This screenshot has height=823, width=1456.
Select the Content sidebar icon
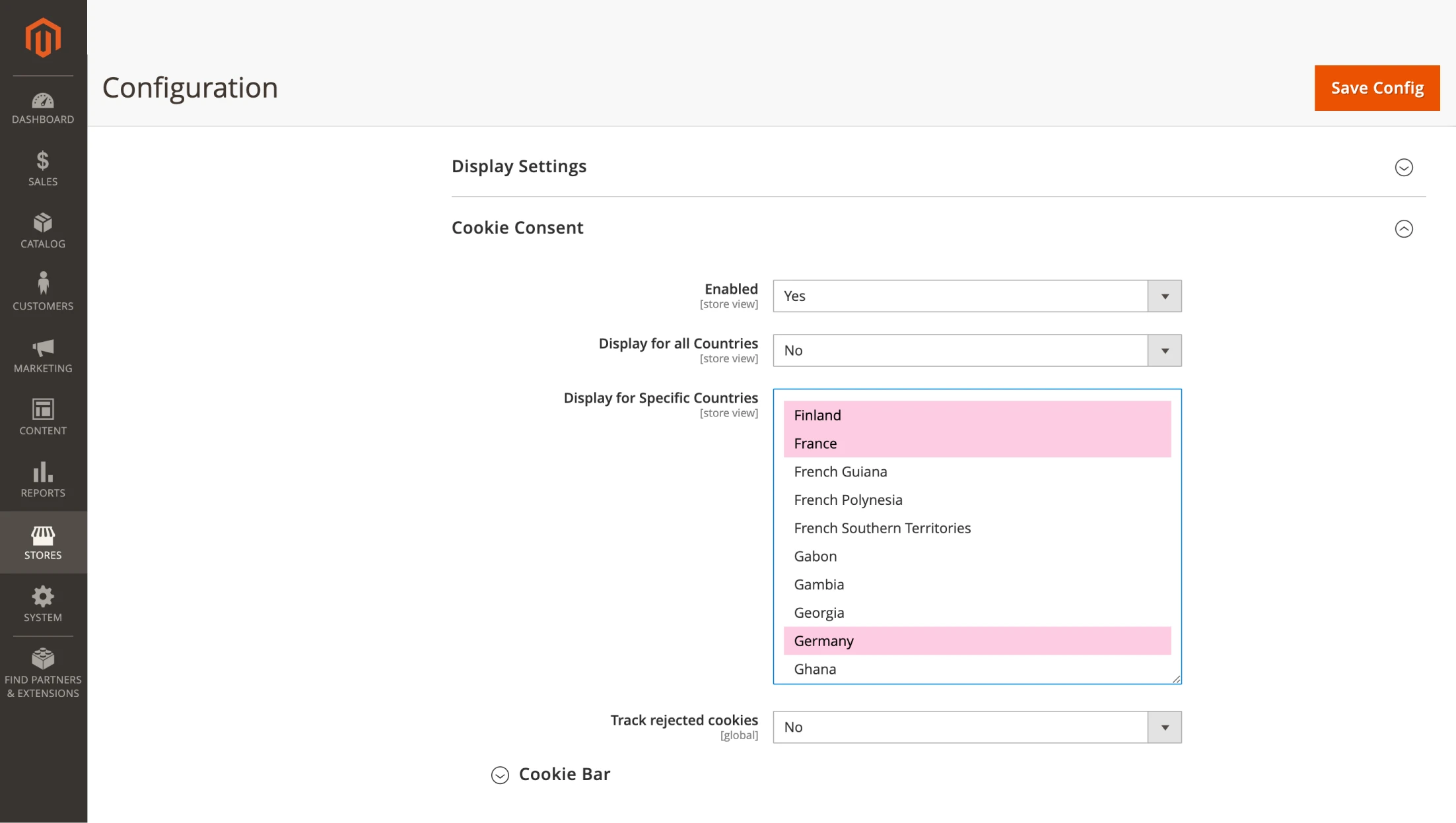(42, 416)
